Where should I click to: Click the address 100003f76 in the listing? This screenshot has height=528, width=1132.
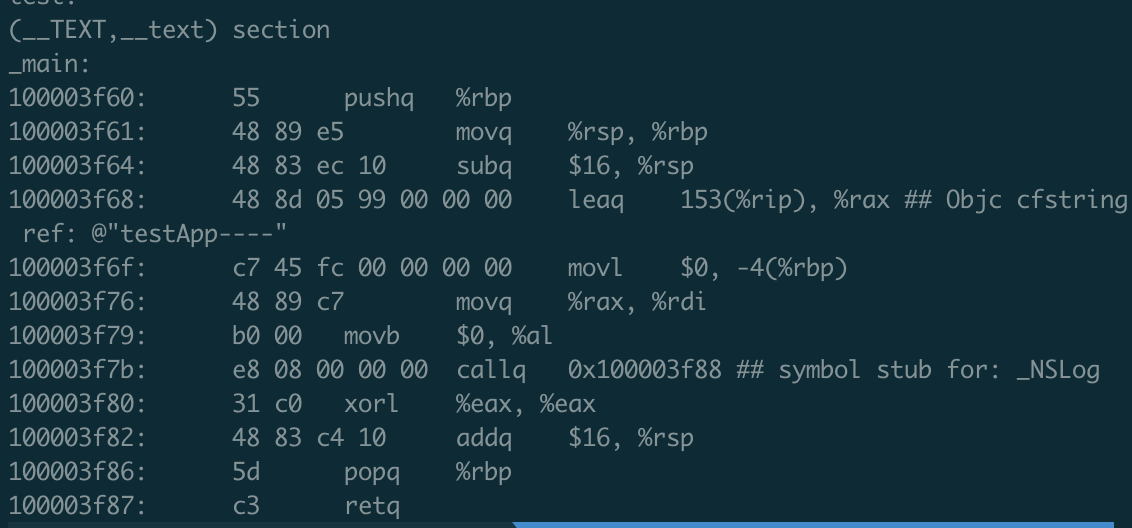click(77, 302)
